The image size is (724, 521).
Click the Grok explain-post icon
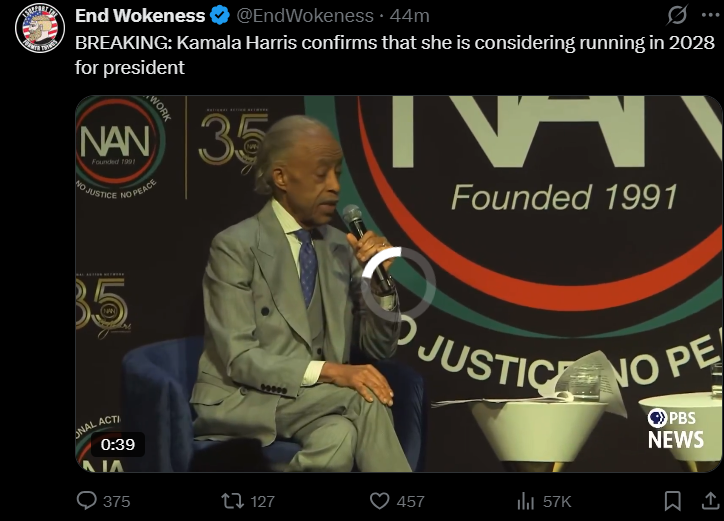point(677,15)
